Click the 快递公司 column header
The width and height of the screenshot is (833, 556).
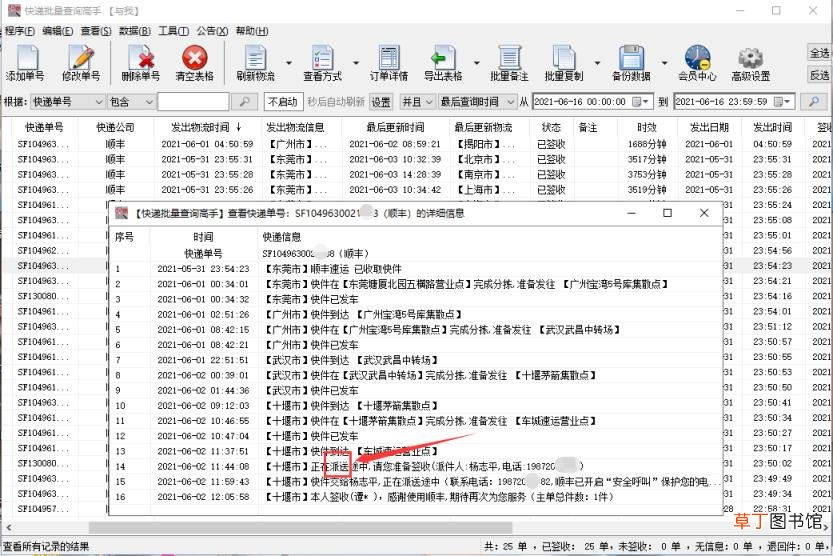click(x=115, y=127)
